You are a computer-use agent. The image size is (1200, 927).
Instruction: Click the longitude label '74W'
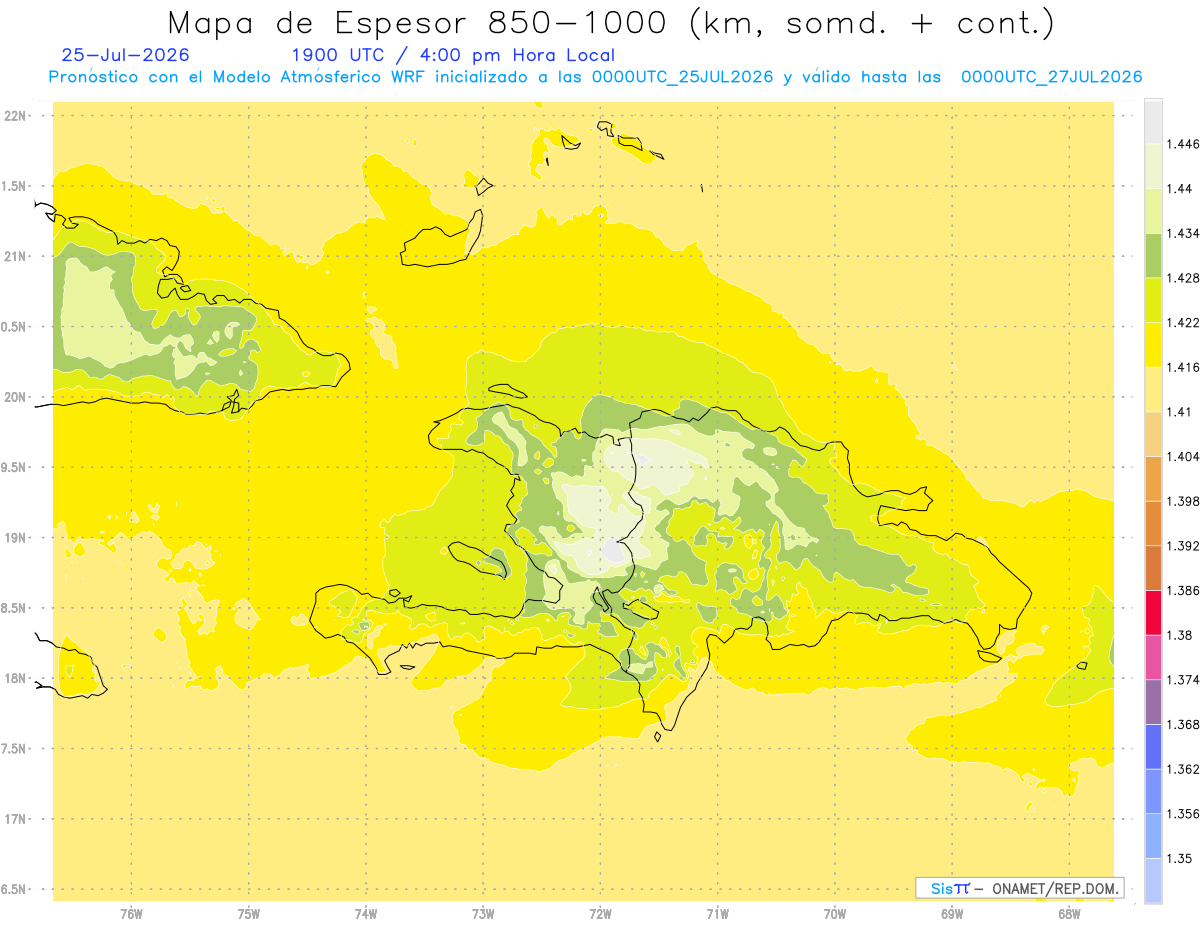(365, 914)
